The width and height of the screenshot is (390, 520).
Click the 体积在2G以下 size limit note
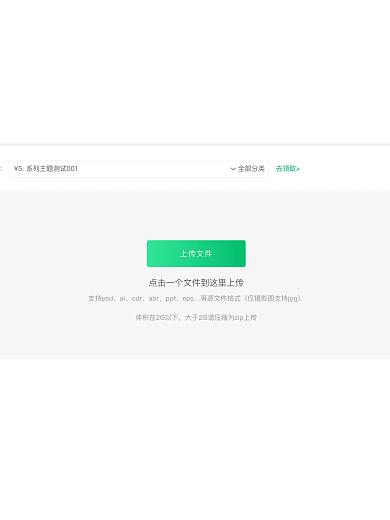click(196, 317)
